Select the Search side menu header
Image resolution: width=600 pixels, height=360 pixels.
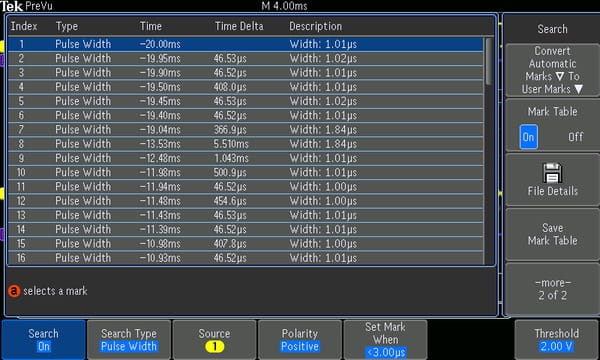click(x=553, y=29)
